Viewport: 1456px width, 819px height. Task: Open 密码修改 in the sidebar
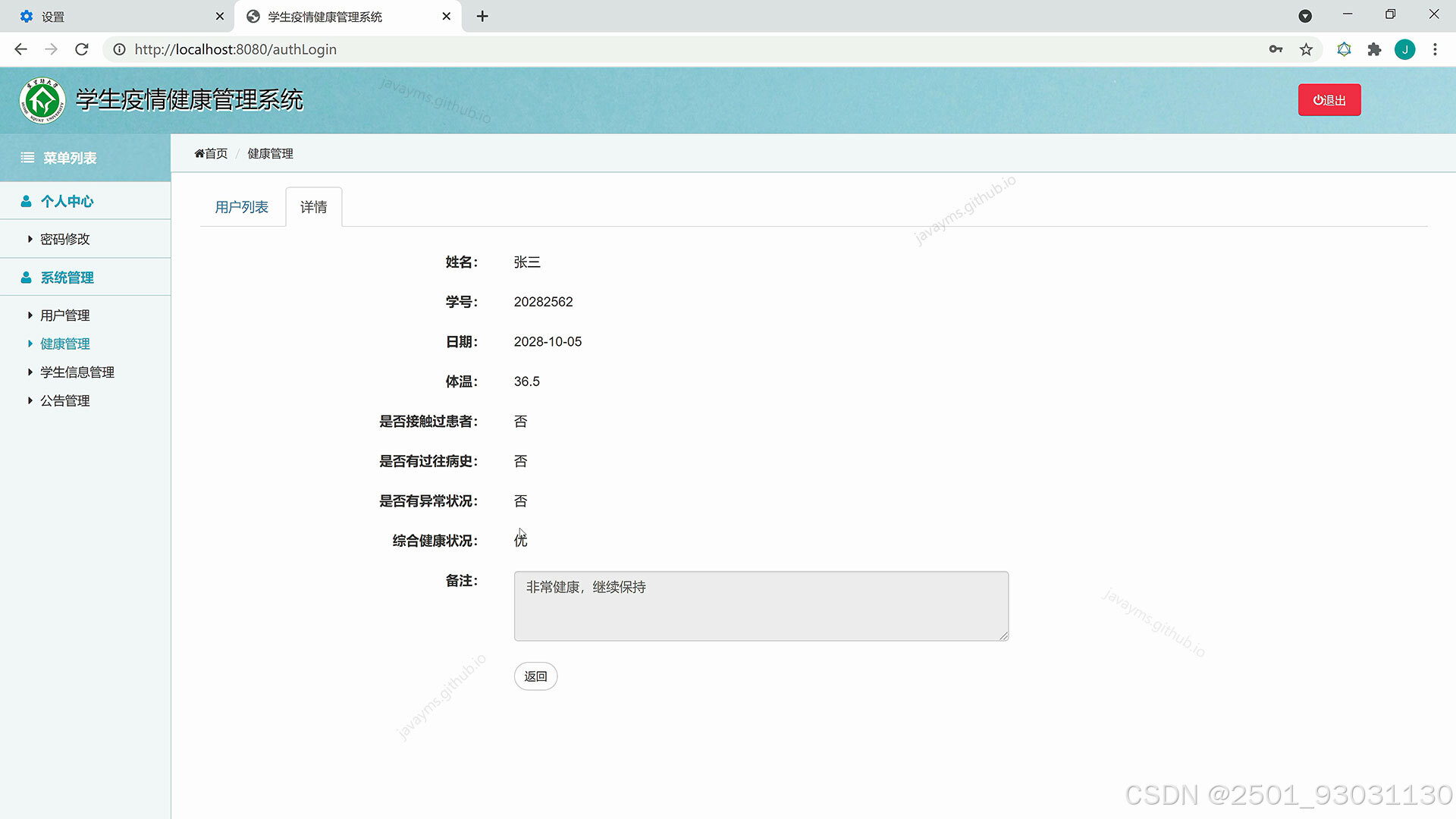tap(64, 239)
